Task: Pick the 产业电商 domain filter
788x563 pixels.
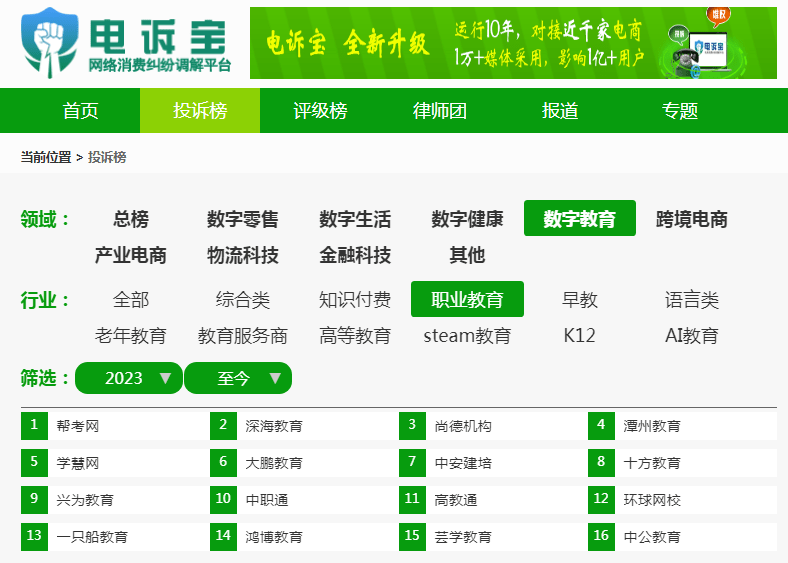Action: pos(131,255)
